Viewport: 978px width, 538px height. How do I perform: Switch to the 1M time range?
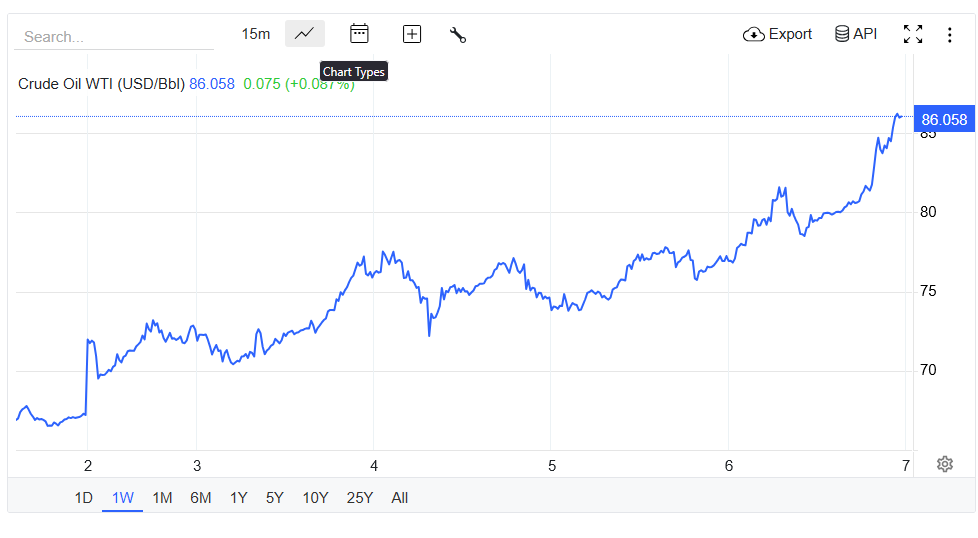tap(162, 497)
